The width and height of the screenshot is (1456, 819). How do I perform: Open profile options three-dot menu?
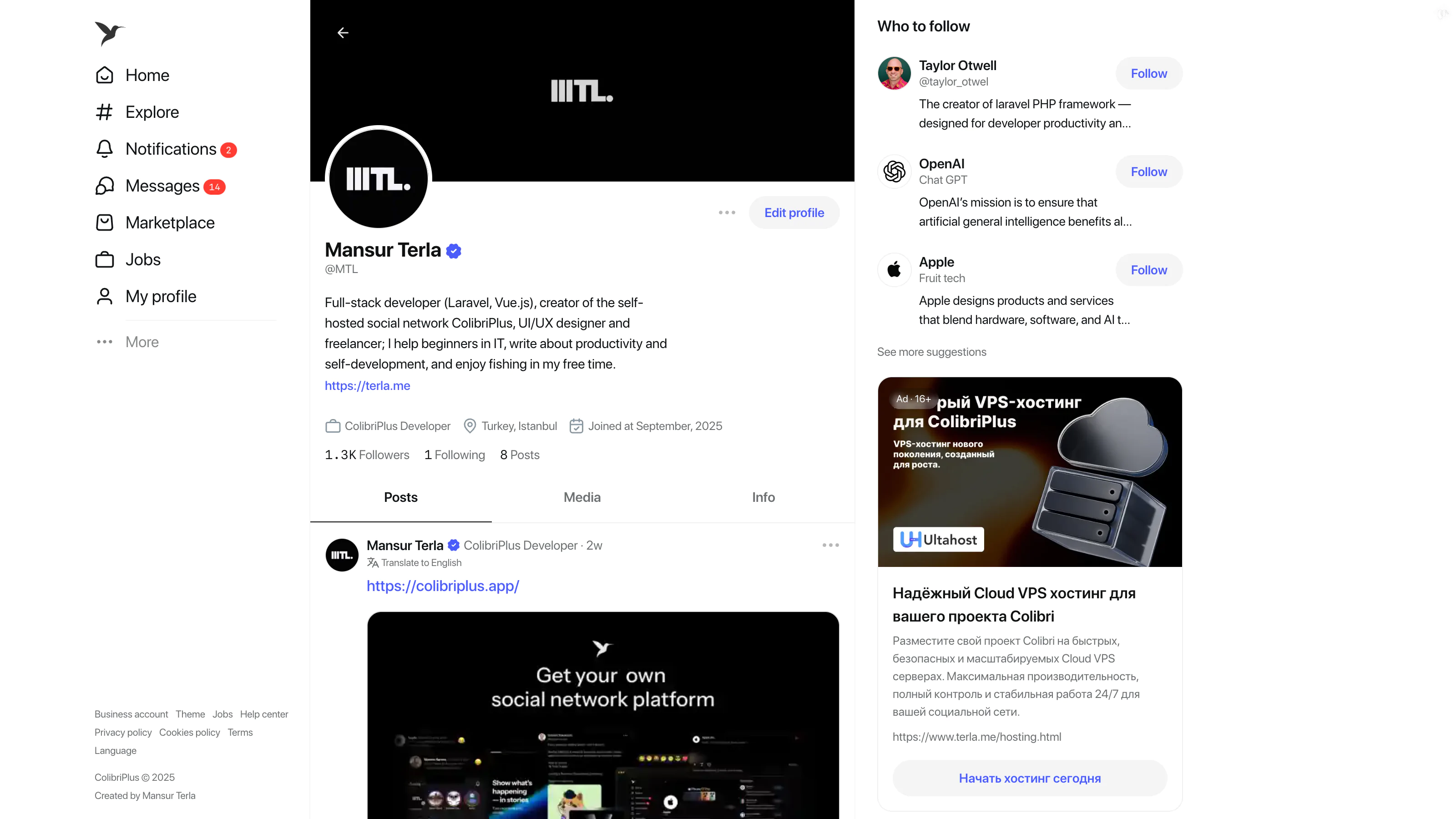coord(727,212)
